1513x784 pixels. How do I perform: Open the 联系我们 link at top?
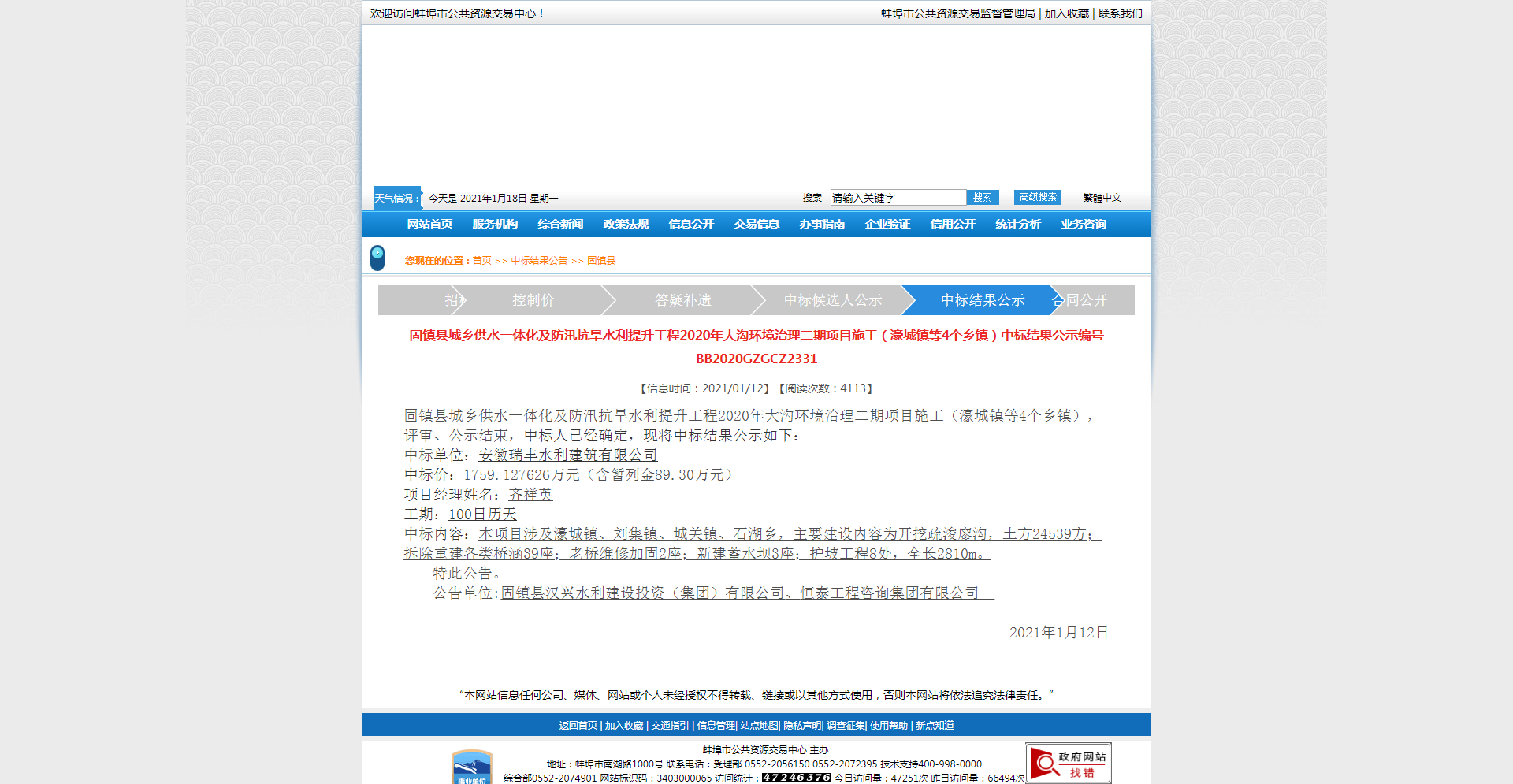[1120, 13]
